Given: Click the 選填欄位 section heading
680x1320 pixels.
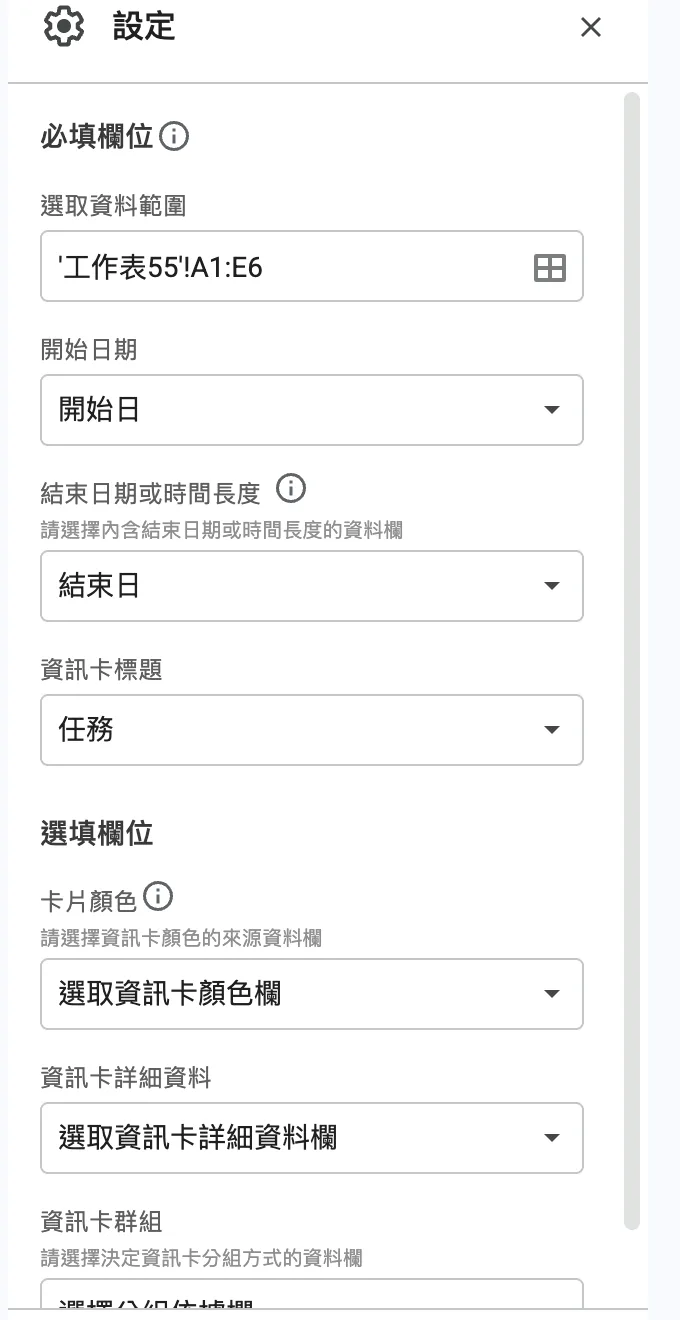Looking at the screenshot, I should (97, 833).
